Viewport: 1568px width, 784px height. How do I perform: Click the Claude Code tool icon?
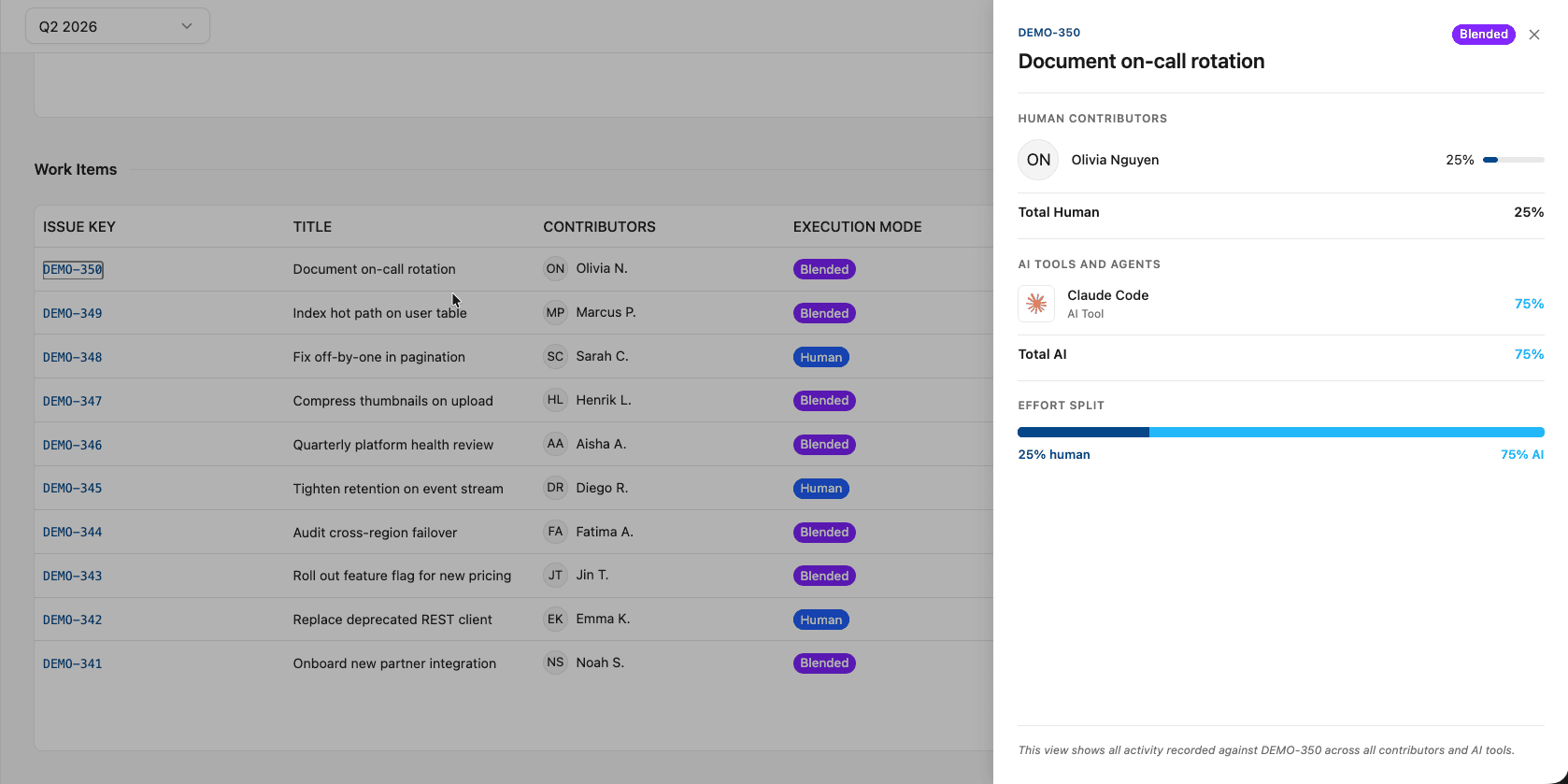(x=1036, y=304)
